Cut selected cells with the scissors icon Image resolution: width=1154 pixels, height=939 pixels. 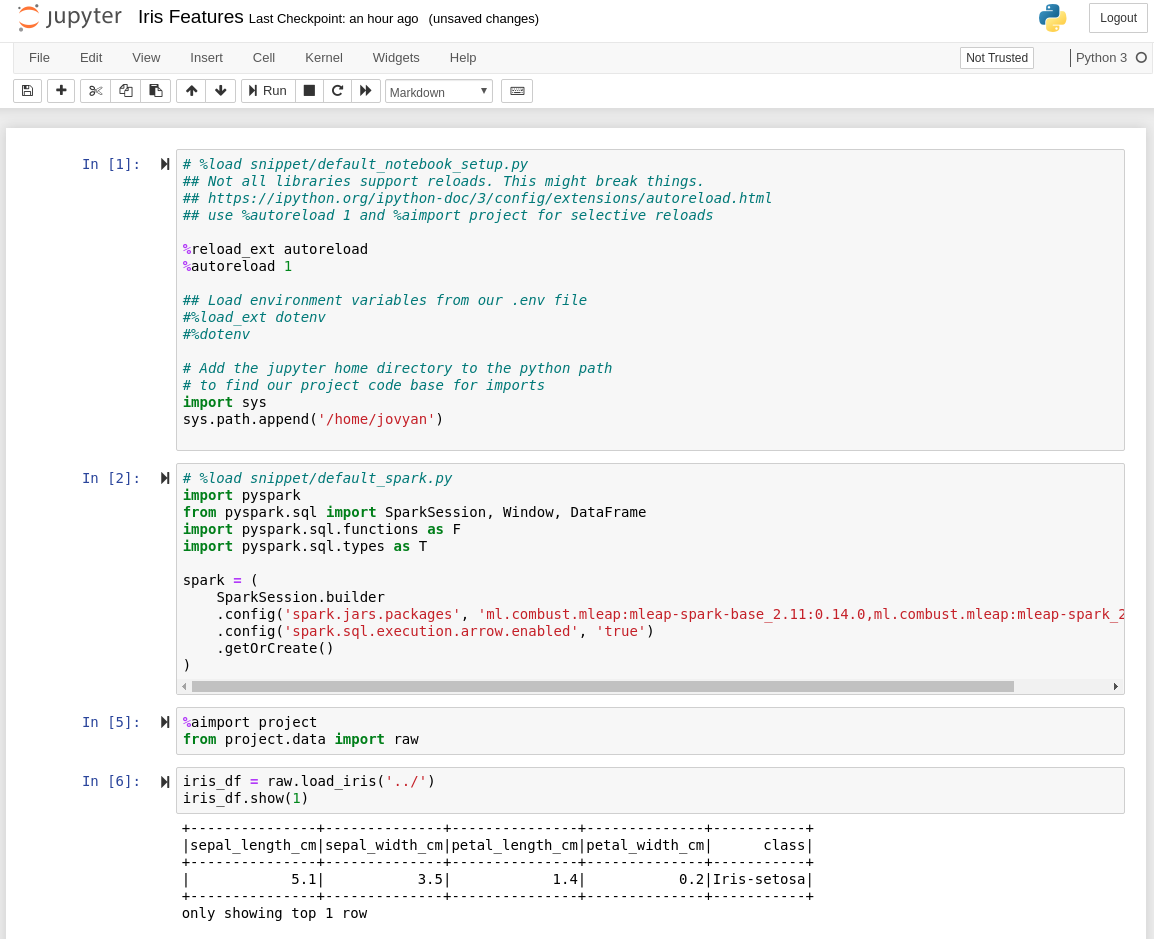click(95, 91)
